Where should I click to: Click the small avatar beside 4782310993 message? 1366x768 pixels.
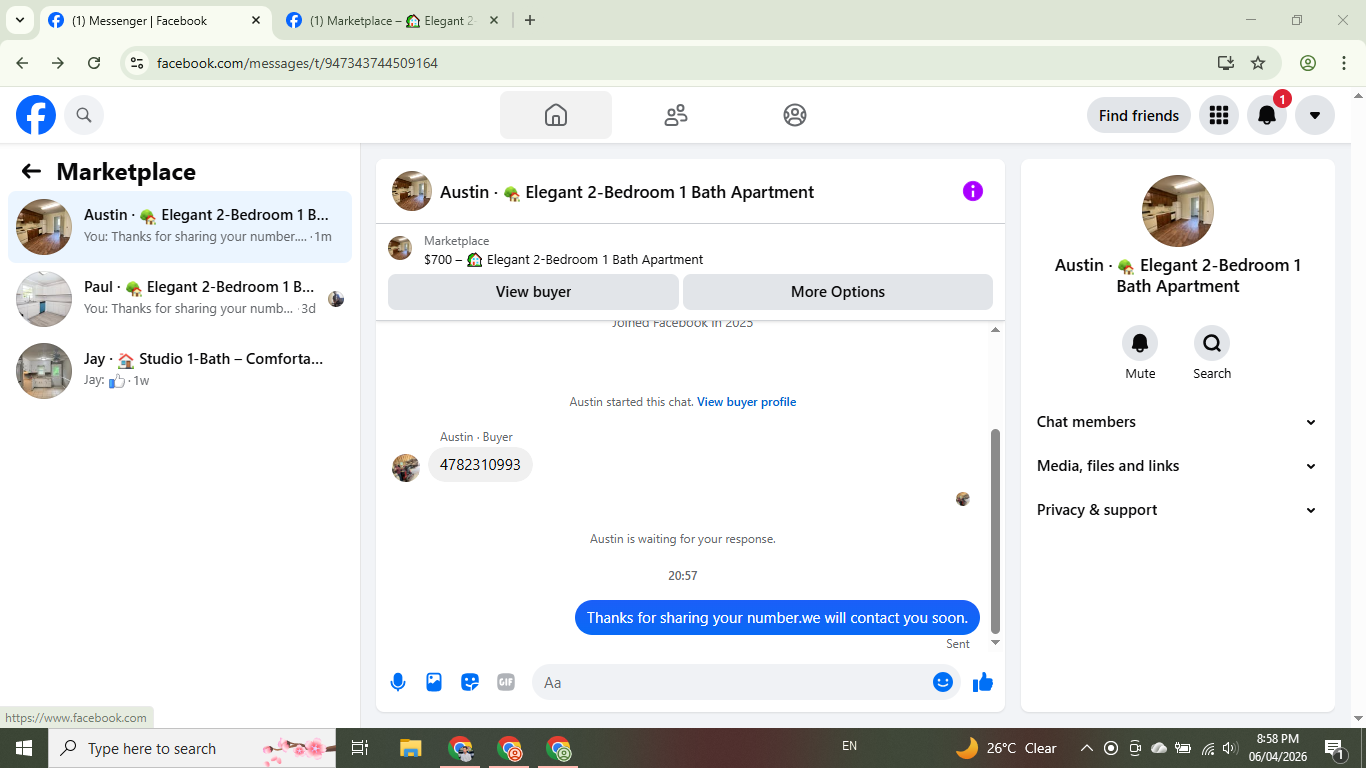tap(406, 468)
